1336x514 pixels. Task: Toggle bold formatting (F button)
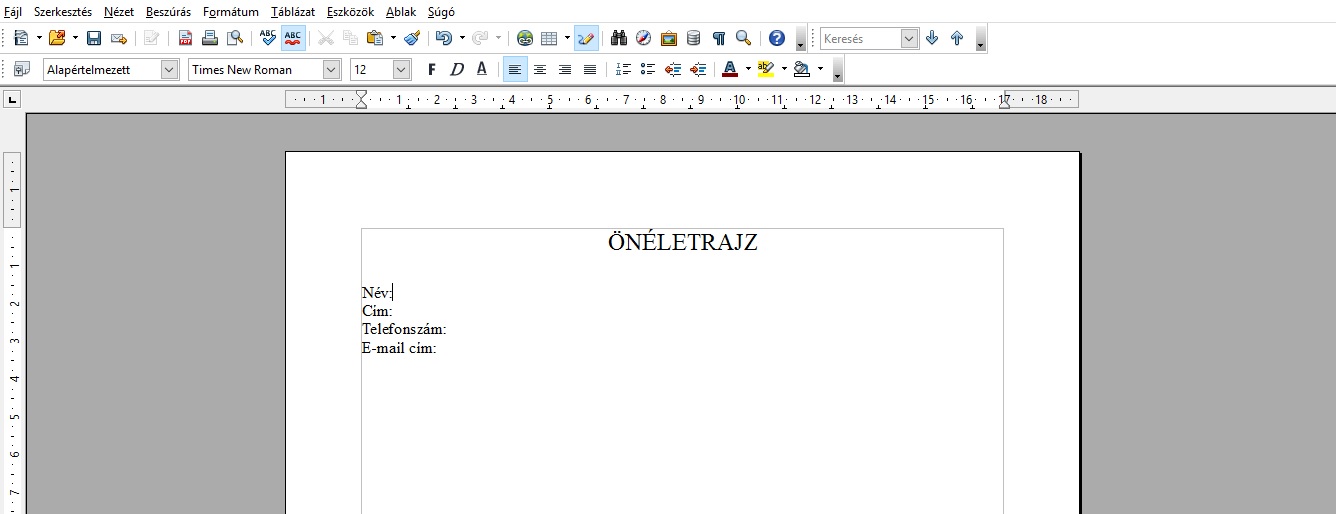coord(432,69)
